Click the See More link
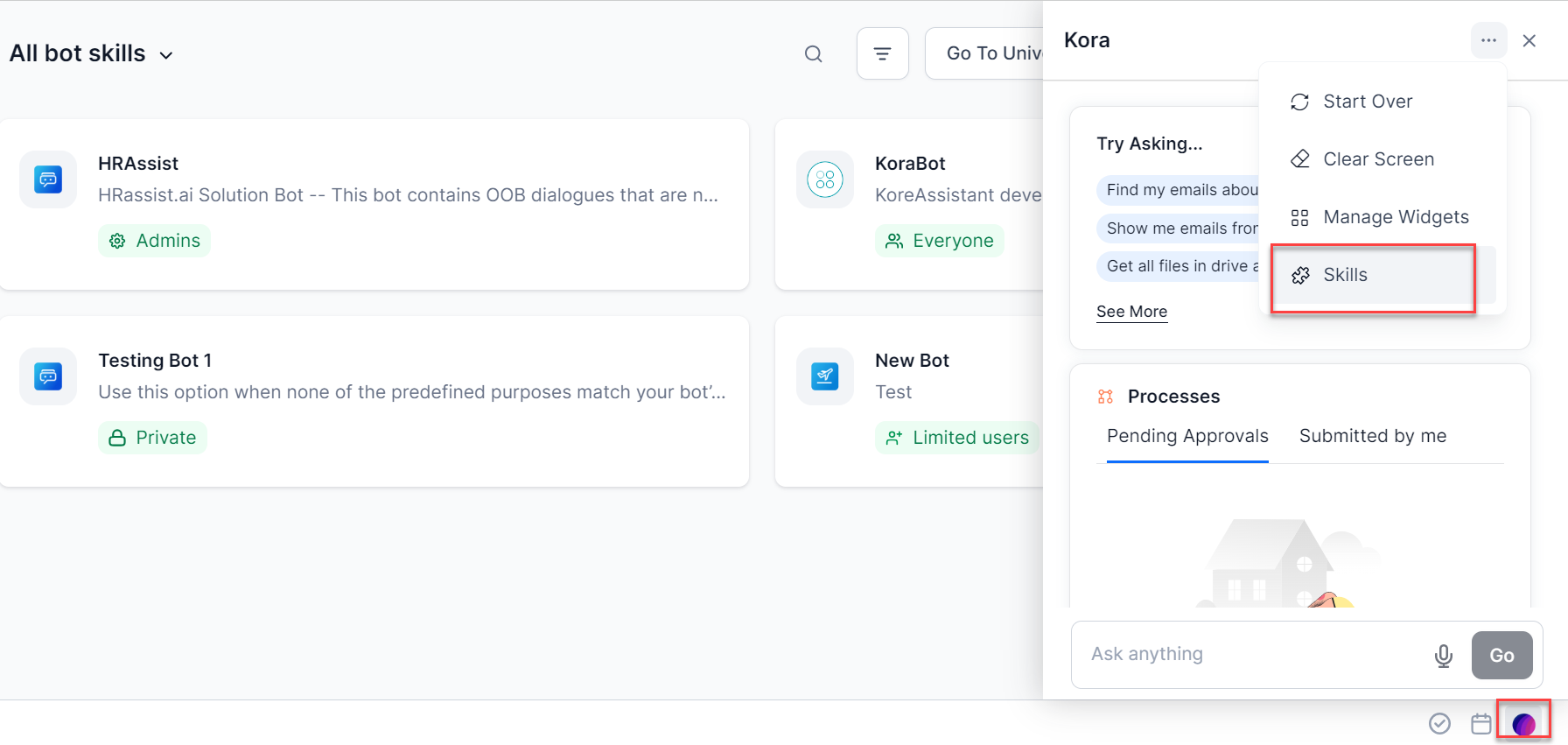This screenshot has height=745, width=1568. [1131, 312]
